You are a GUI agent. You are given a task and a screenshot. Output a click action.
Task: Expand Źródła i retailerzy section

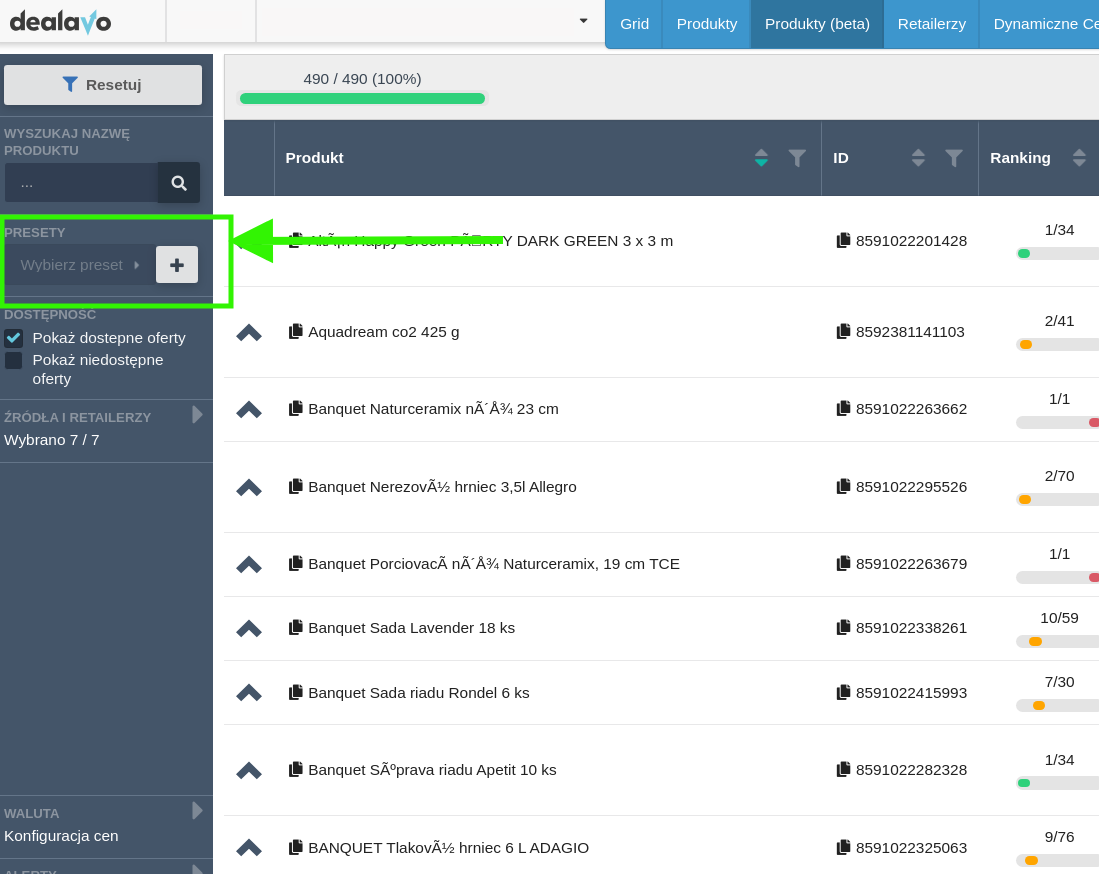(x=198, y=415)
